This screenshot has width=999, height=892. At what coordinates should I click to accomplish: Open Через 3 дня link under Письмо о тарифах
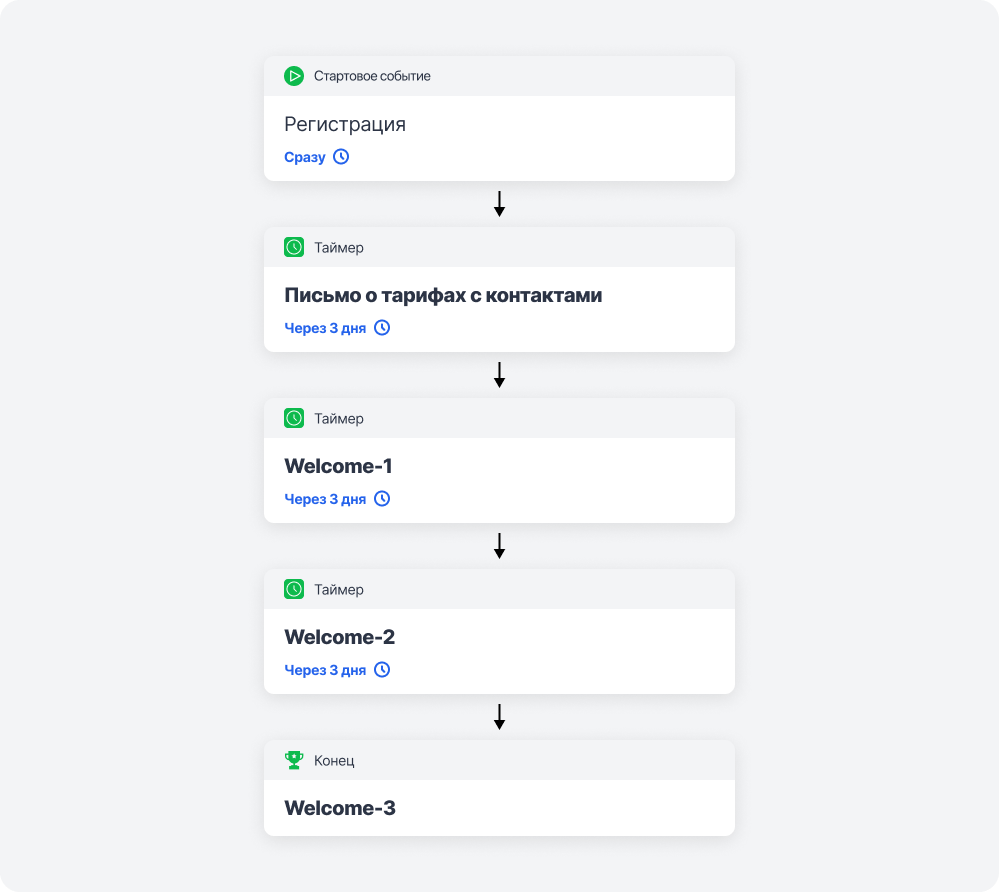(325, 328)
